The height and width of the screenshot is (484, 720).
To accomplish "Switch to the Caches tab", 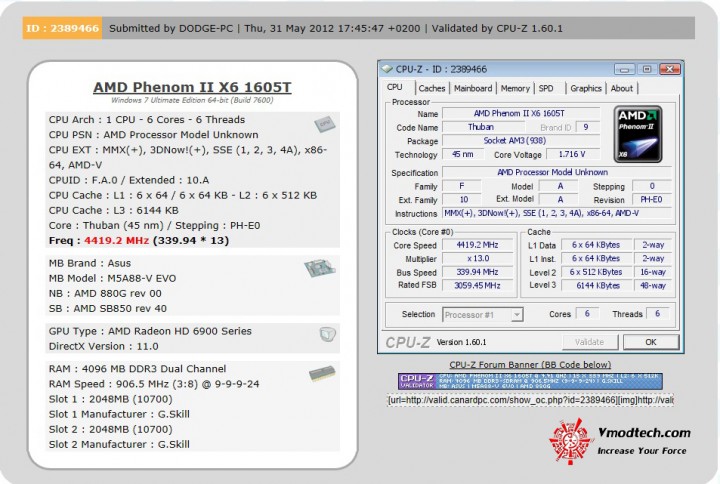I will pyautogui.click(x=432, y=88).
